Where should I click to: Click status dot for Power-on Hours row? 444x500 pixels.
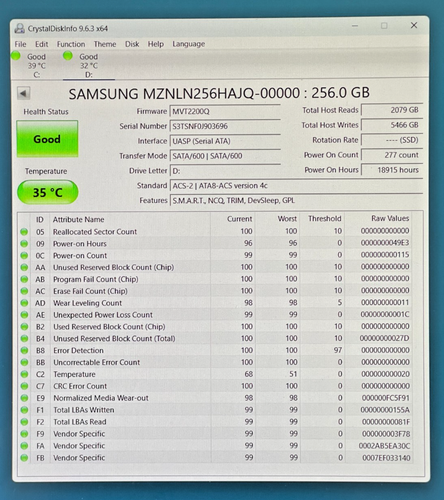coord(24,244)
